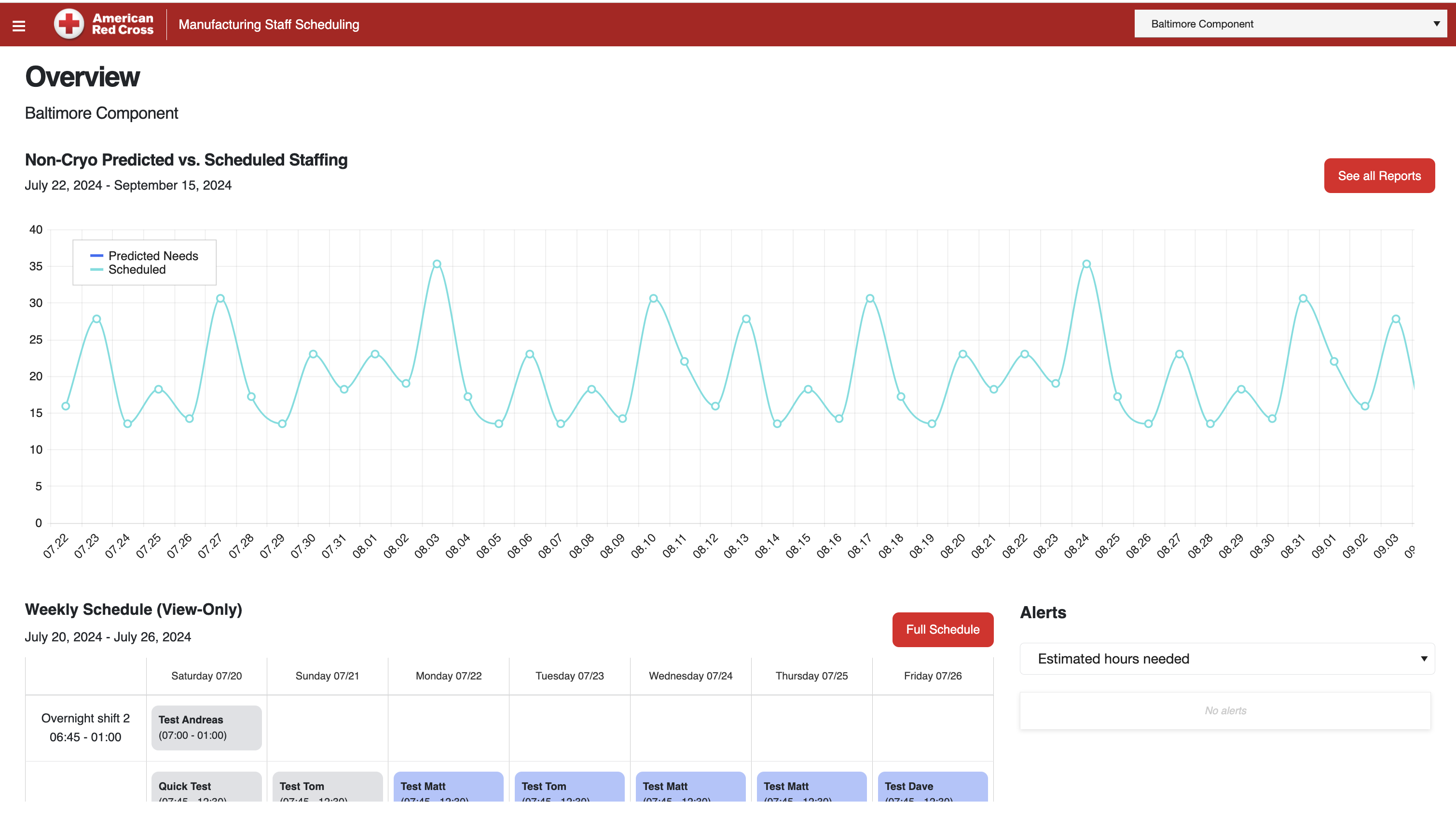Click the Monday 07/22 column header
Viewport: 1456px width, 831px height.
pyautogui.click(x=449, y=676)
